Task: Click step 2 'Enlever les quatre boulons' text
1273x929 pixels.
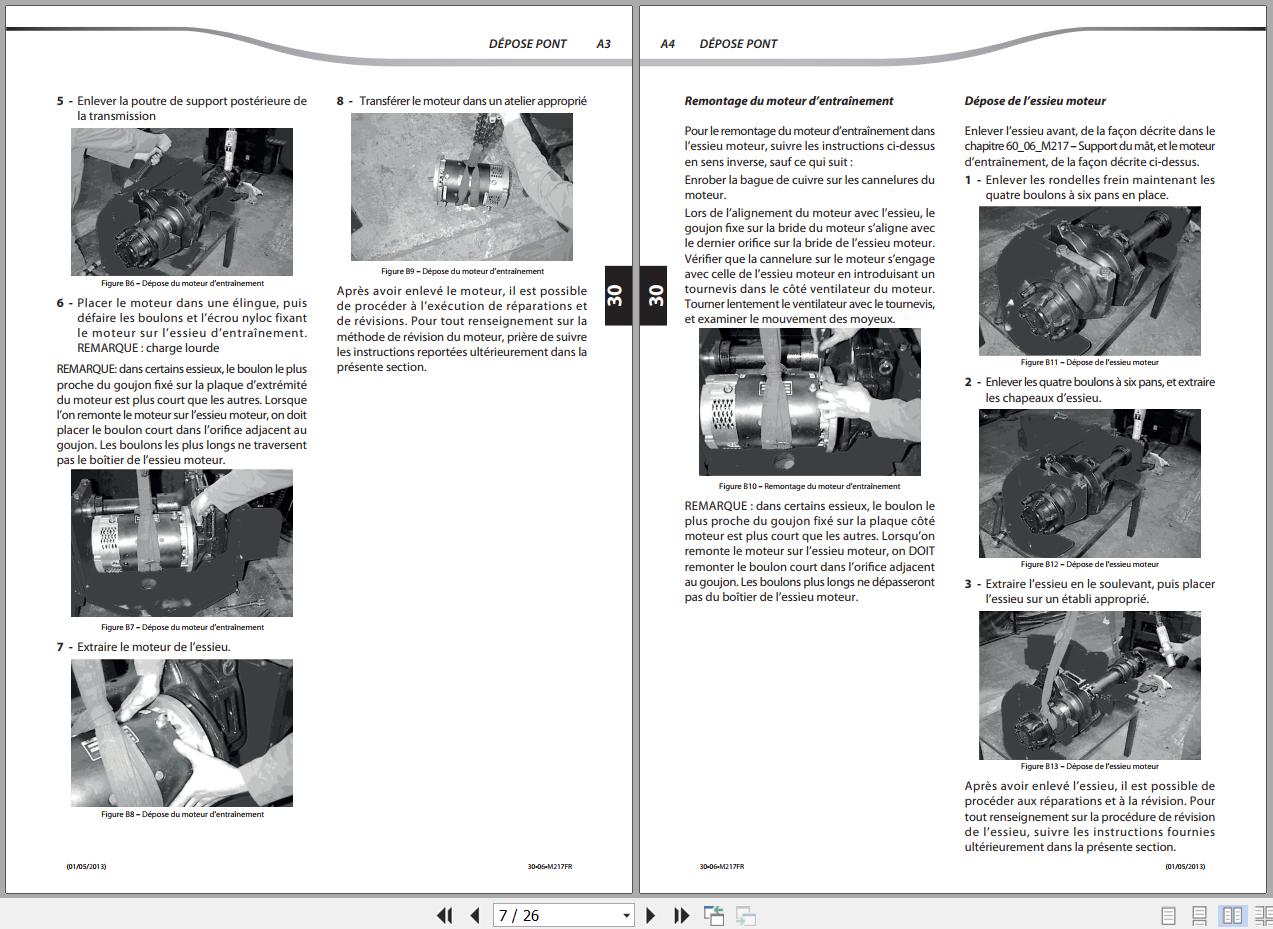Action: point(1090,390)
